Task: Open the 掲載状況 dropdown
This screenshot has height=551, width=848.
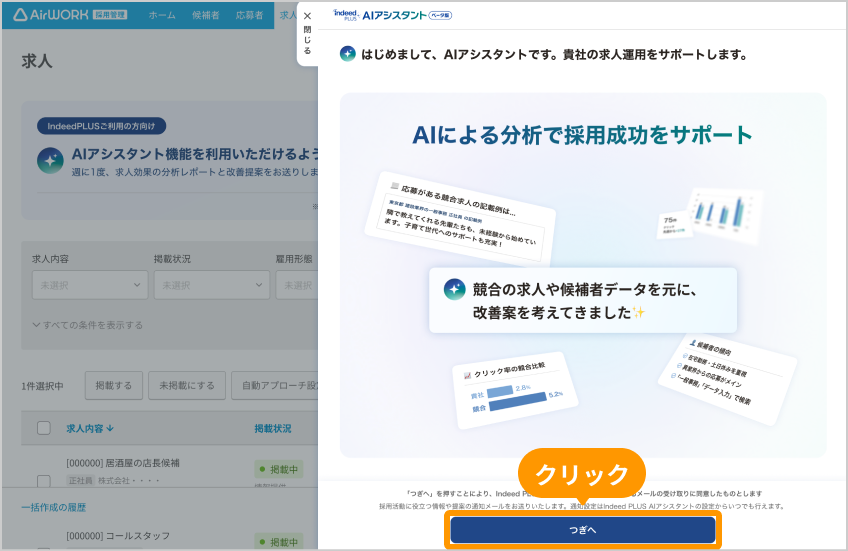Action: pos(211,285)
